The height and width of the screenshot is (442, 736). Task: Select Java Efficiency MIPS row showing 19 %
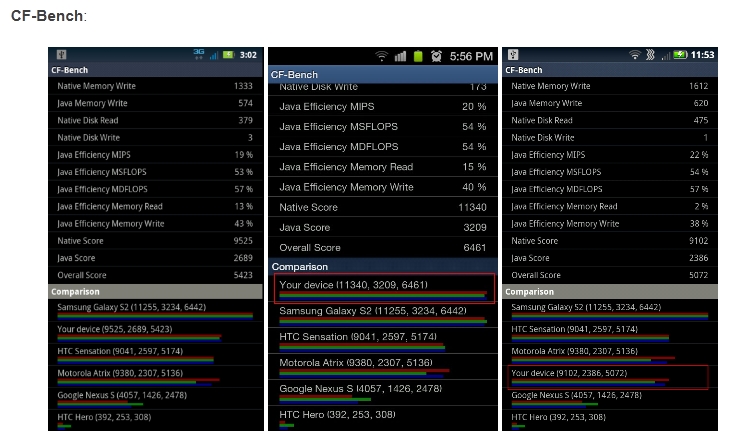click(155, 155)
